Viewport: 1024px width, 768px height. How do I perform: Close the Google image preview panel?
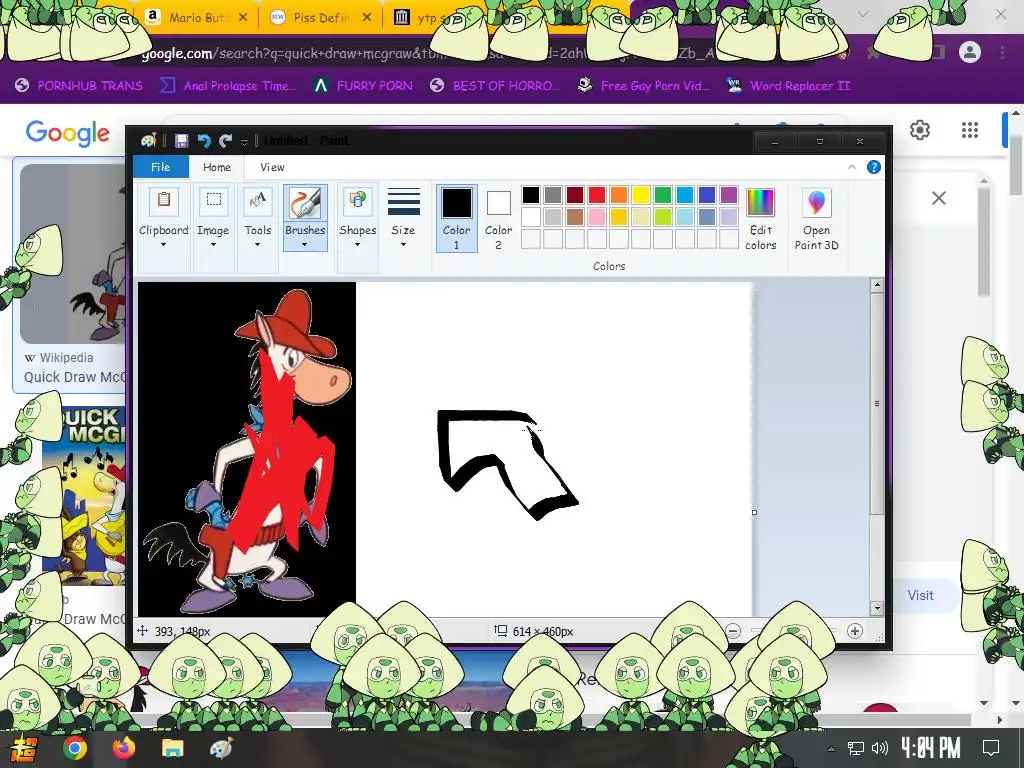pos(938,198)
